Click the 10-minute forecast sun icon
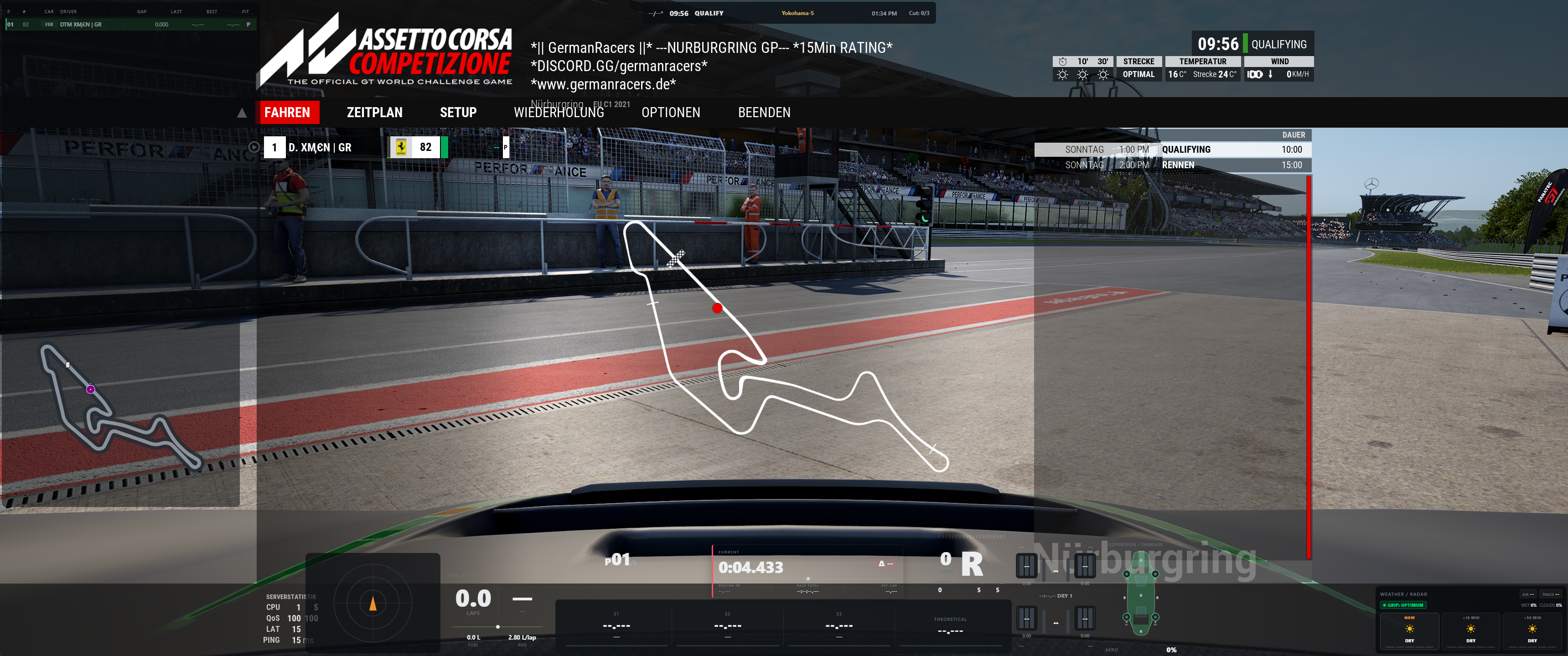 [1082, 75]
